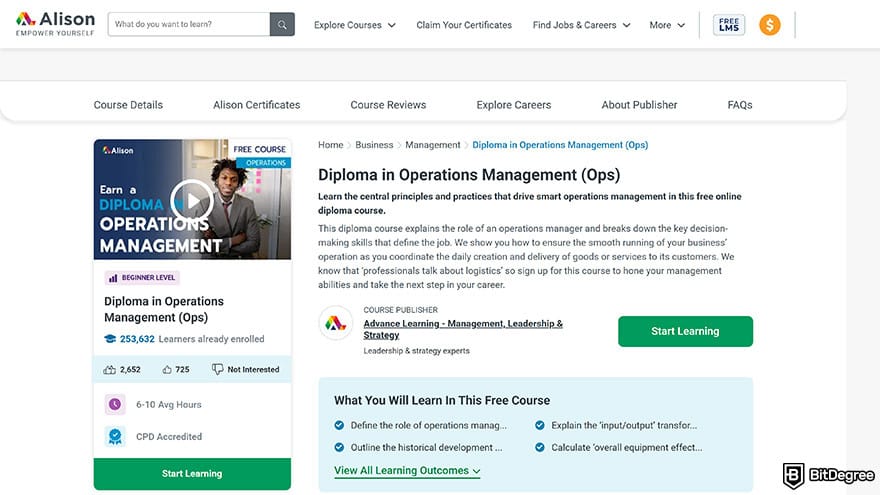The width and height of the screenshot is (880, 495).
Task: Go to Management breadcrumb
Action: click(x=433, y=145)
